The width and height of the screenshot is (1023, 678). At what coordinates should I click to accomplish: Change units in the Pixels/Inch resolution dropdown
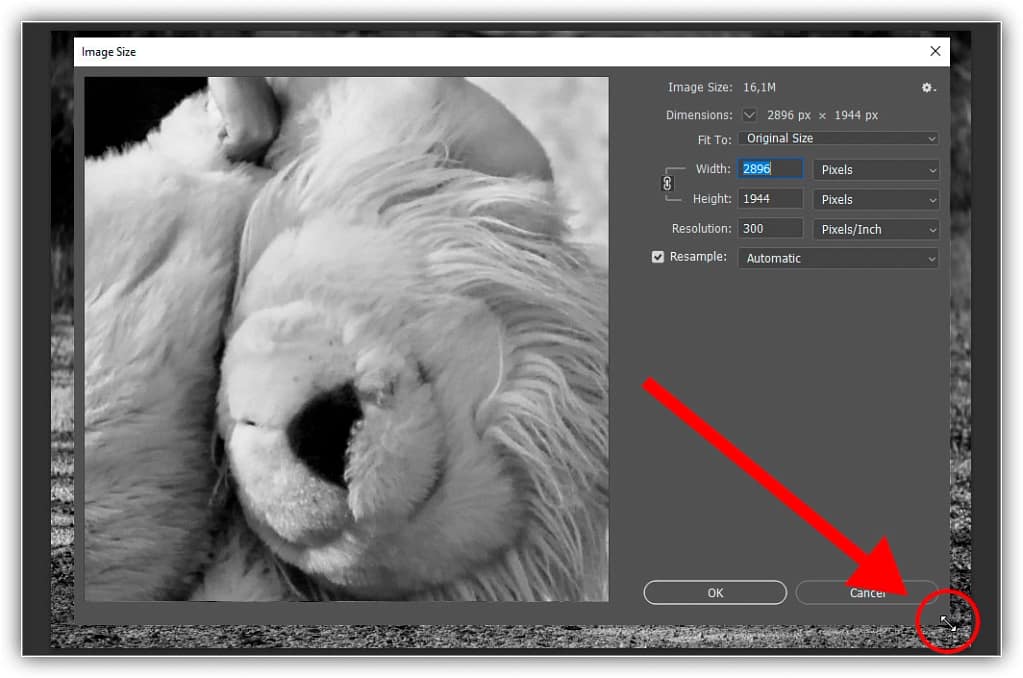pyautogui.click(x=875, y=229)
